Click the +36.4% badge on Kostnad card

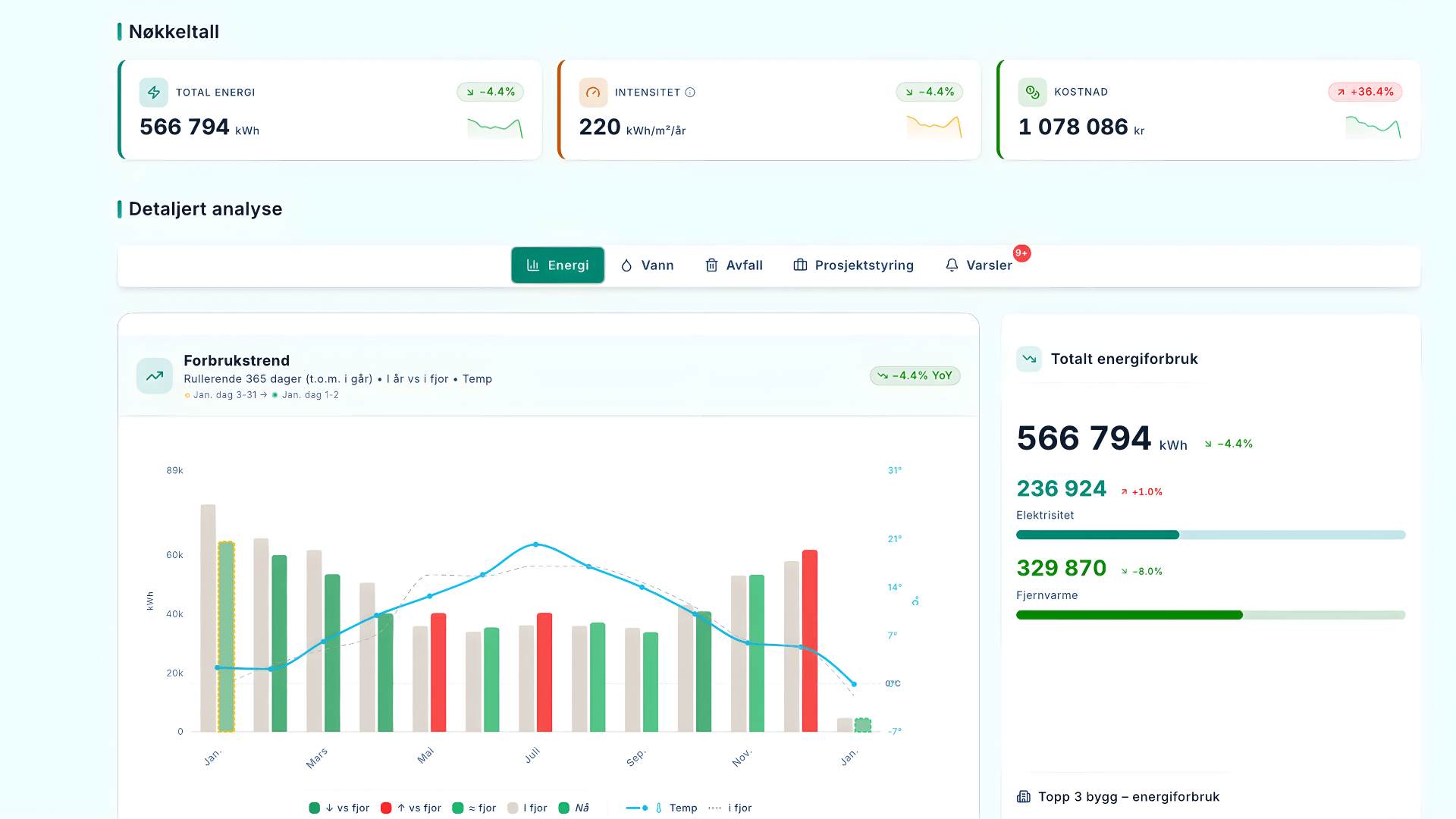click(x=1365, y=92)
